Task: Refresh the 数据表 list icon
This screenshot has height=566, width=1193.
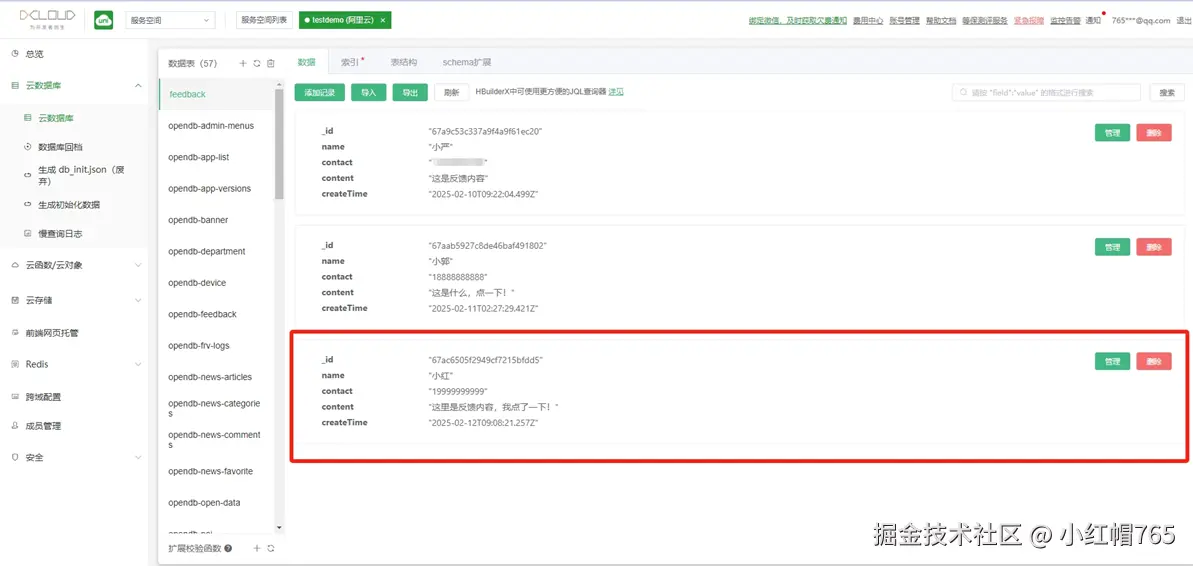Action: pos(257,63)
